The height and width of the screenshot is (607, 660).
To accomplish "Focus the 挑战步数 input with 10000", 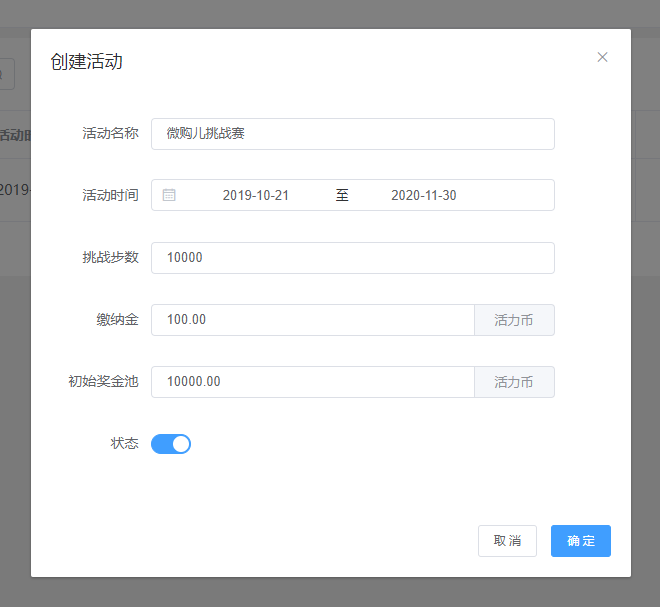I will (353, 258).
